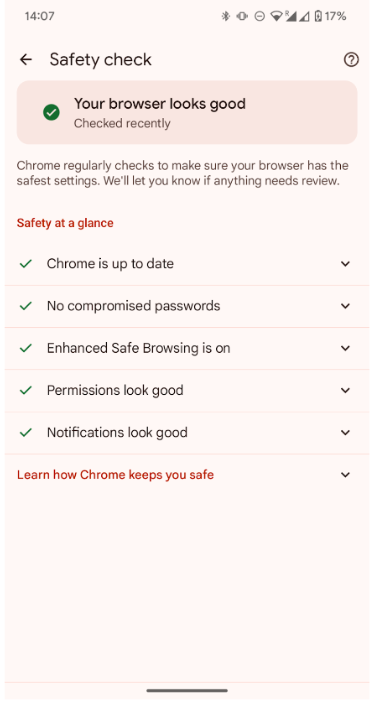
Task: Tap the checkmark beside Notifications look good
Action: 26,432
